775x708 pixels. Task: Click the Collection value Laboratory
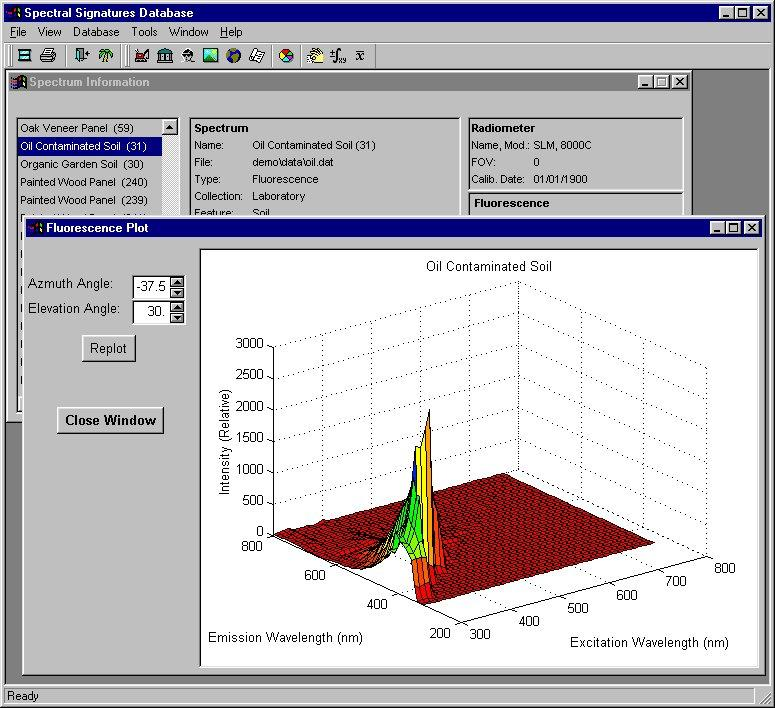(278, 196)
